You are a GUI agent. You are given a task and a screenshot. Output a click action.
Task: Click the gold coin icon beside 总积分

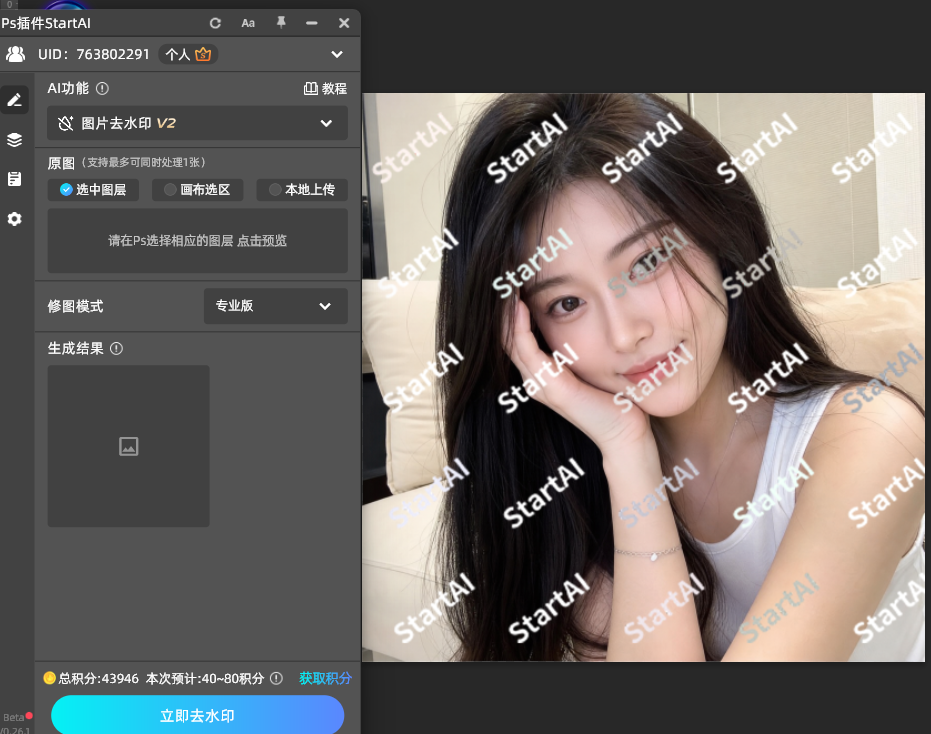pyautogui.click(x=49, y=678)
